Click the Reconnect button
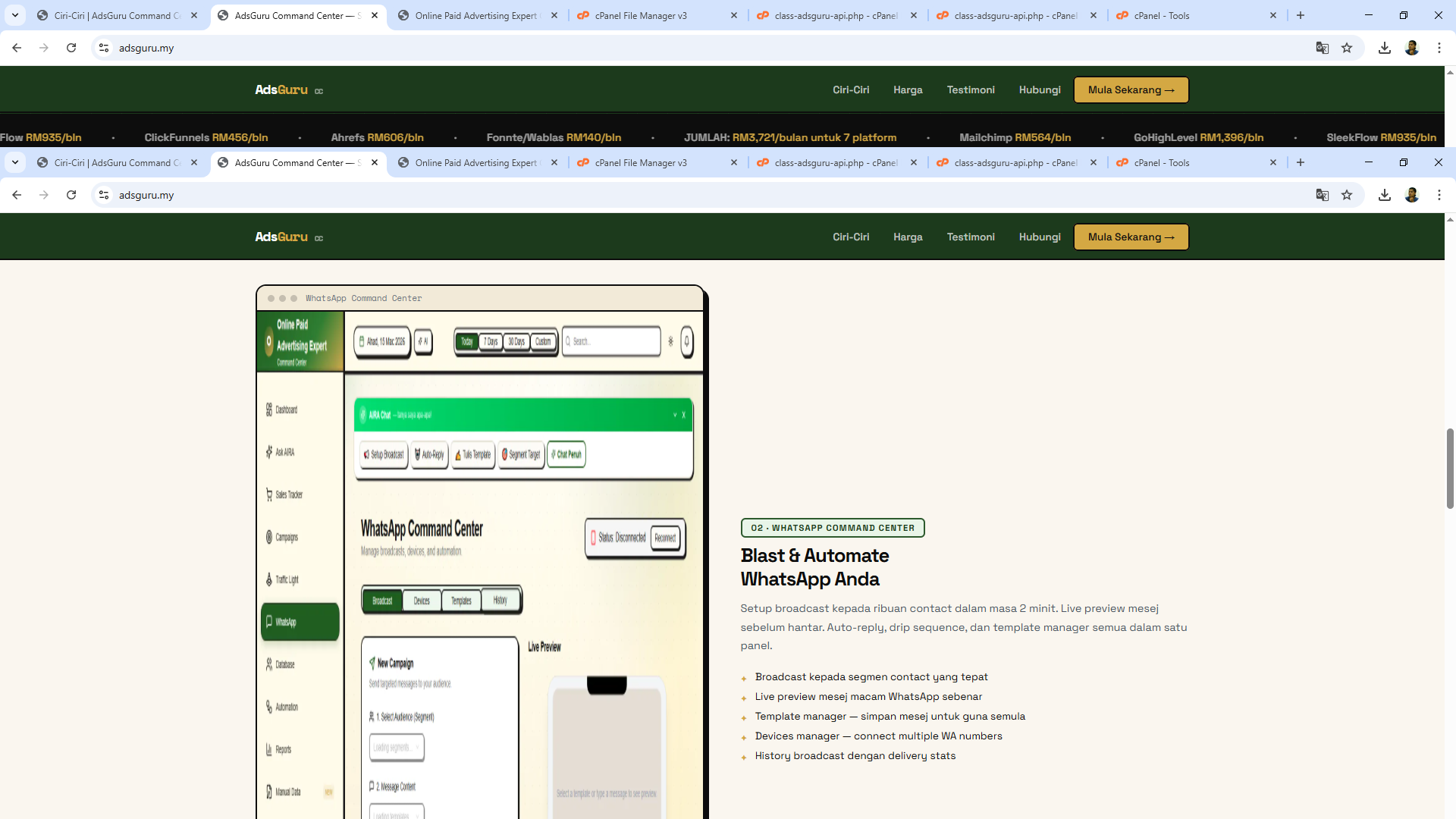This screenshot has height=819, width=1456. coord(665,538)
